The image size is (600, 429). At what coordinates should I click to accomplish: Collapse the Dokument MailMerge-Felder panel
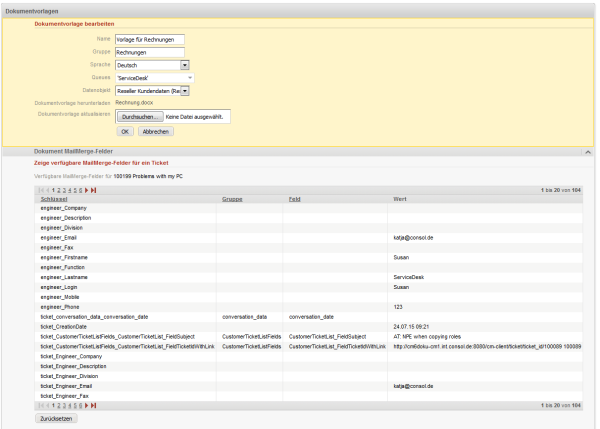589,151
